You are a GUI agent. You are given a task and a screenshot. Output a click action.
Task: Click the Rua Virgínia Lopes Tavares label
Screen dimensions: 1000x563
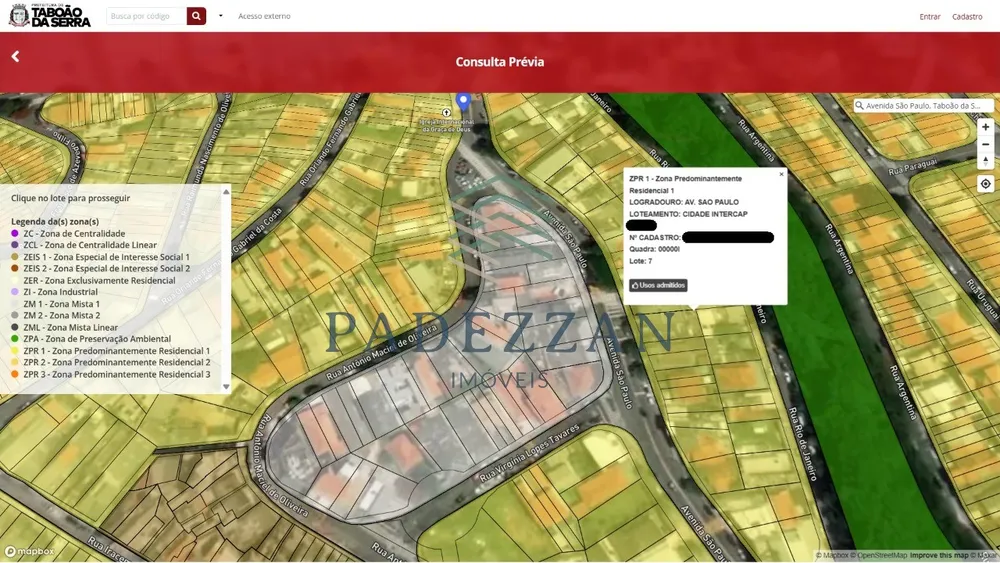[x=529, y=452]
